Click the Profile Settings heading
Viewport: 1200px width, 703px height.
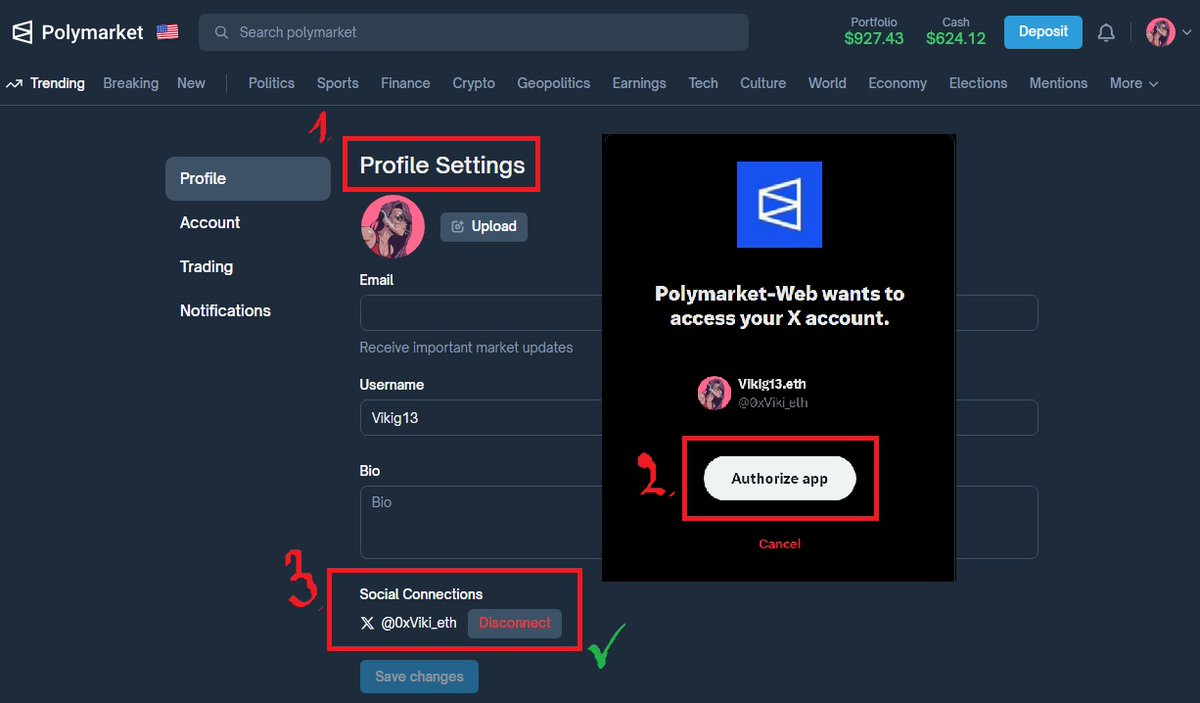[x=442, y=165]
